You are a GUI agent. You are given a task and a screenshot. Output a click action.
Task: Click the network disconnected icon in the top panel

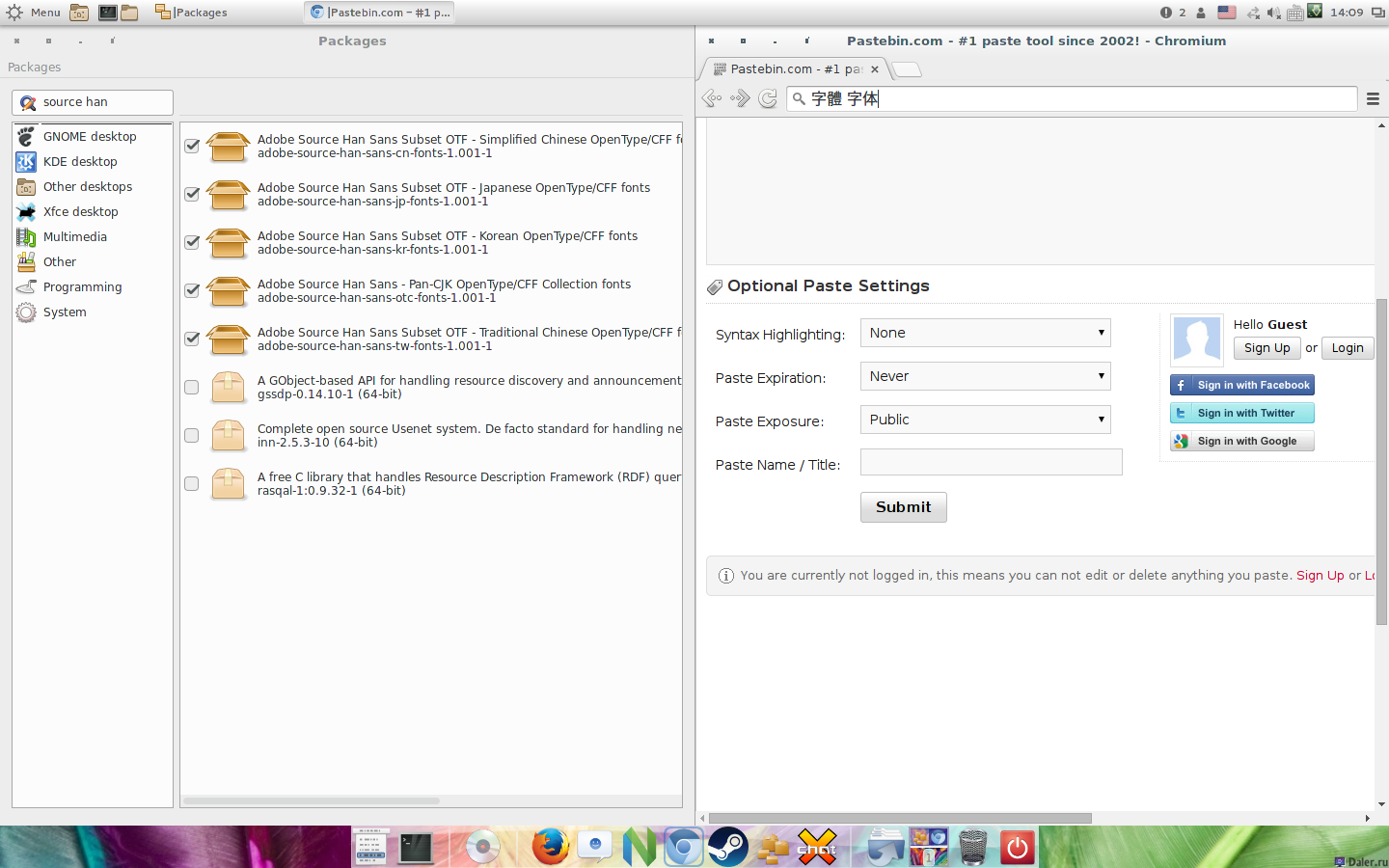click(1253, 13)
